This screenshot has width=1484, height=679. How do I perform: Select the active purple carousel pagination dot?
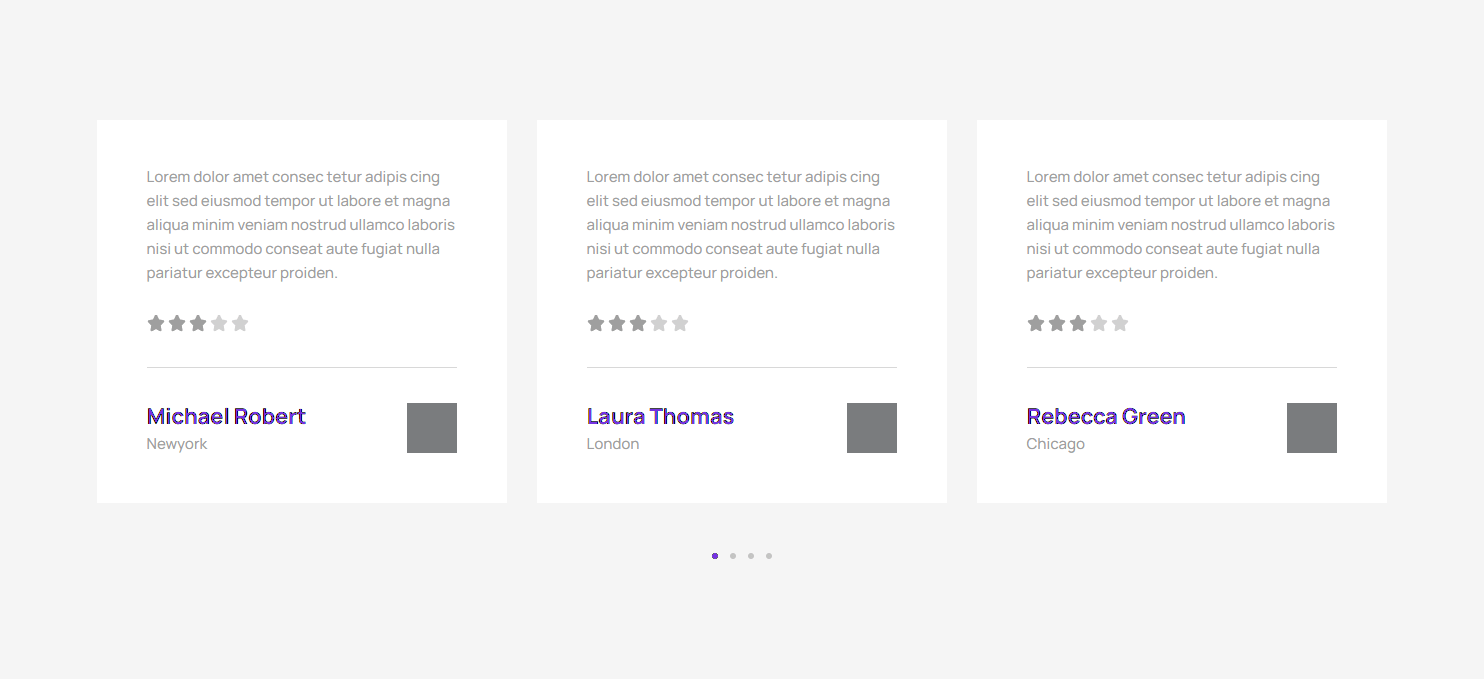tap(715, 556)
